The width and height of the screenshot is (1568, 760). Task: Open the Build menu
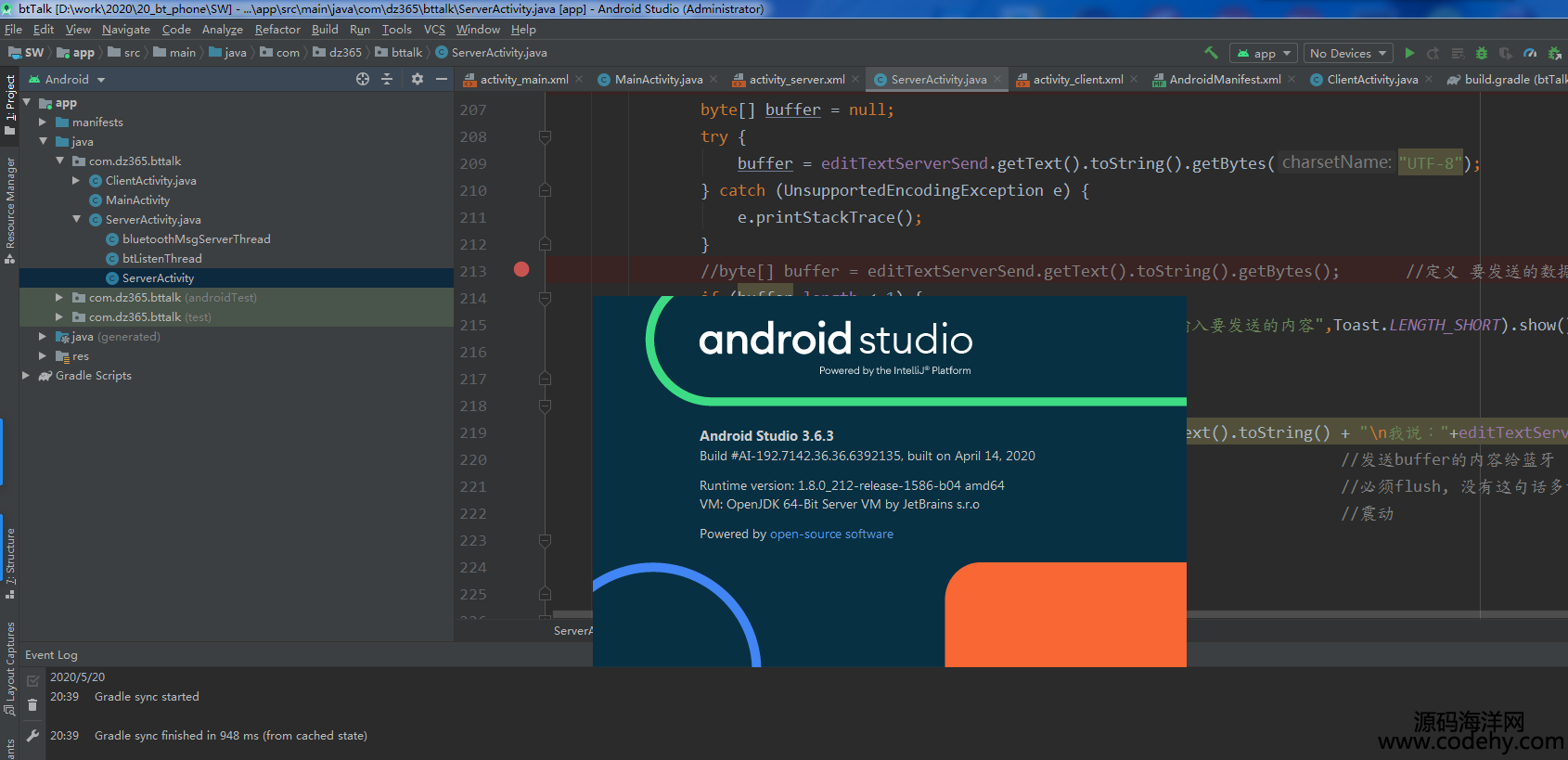(325, 29)
